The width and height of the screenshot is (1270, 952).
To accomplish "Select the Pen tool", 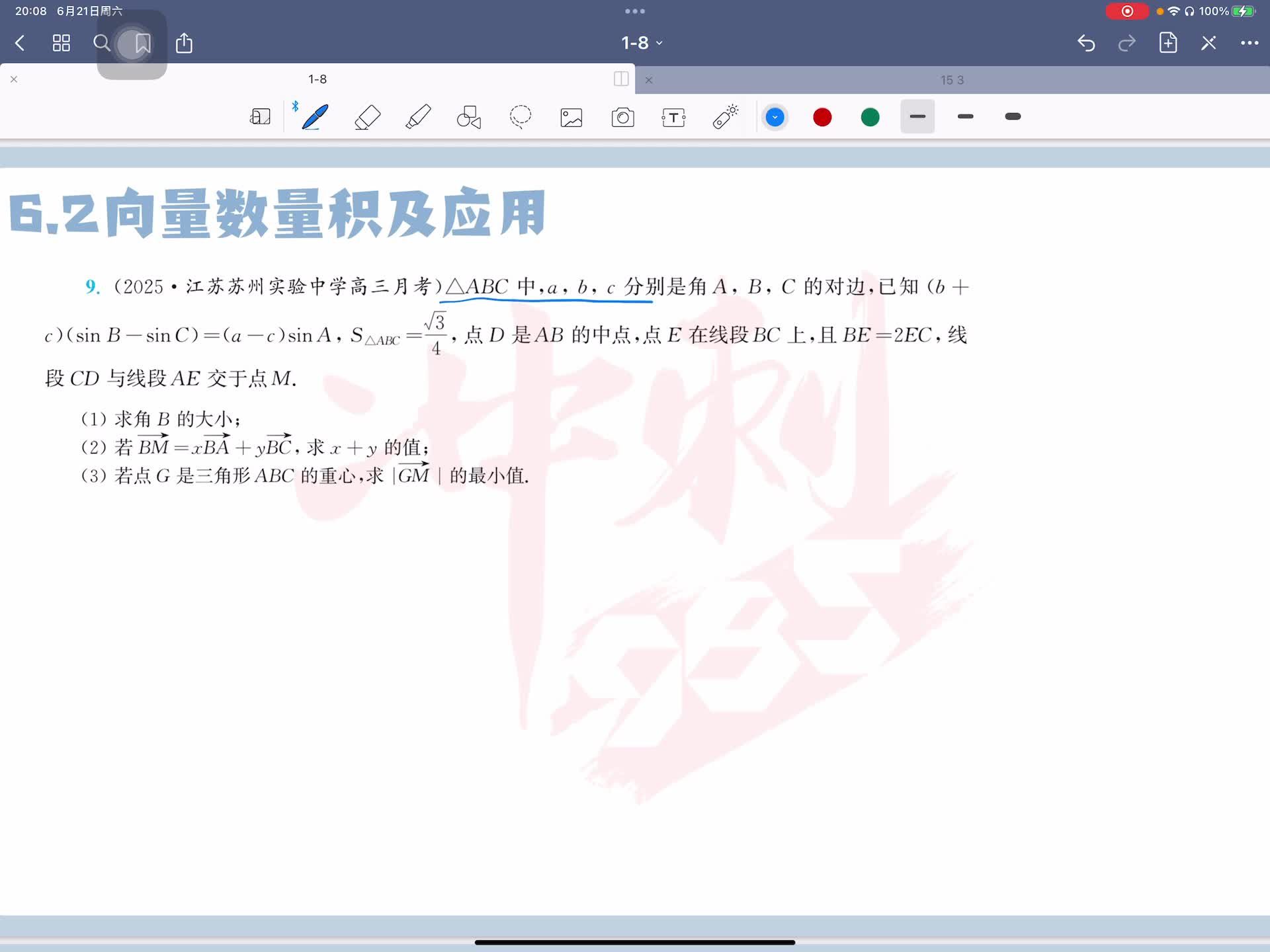I will point(315,117).
